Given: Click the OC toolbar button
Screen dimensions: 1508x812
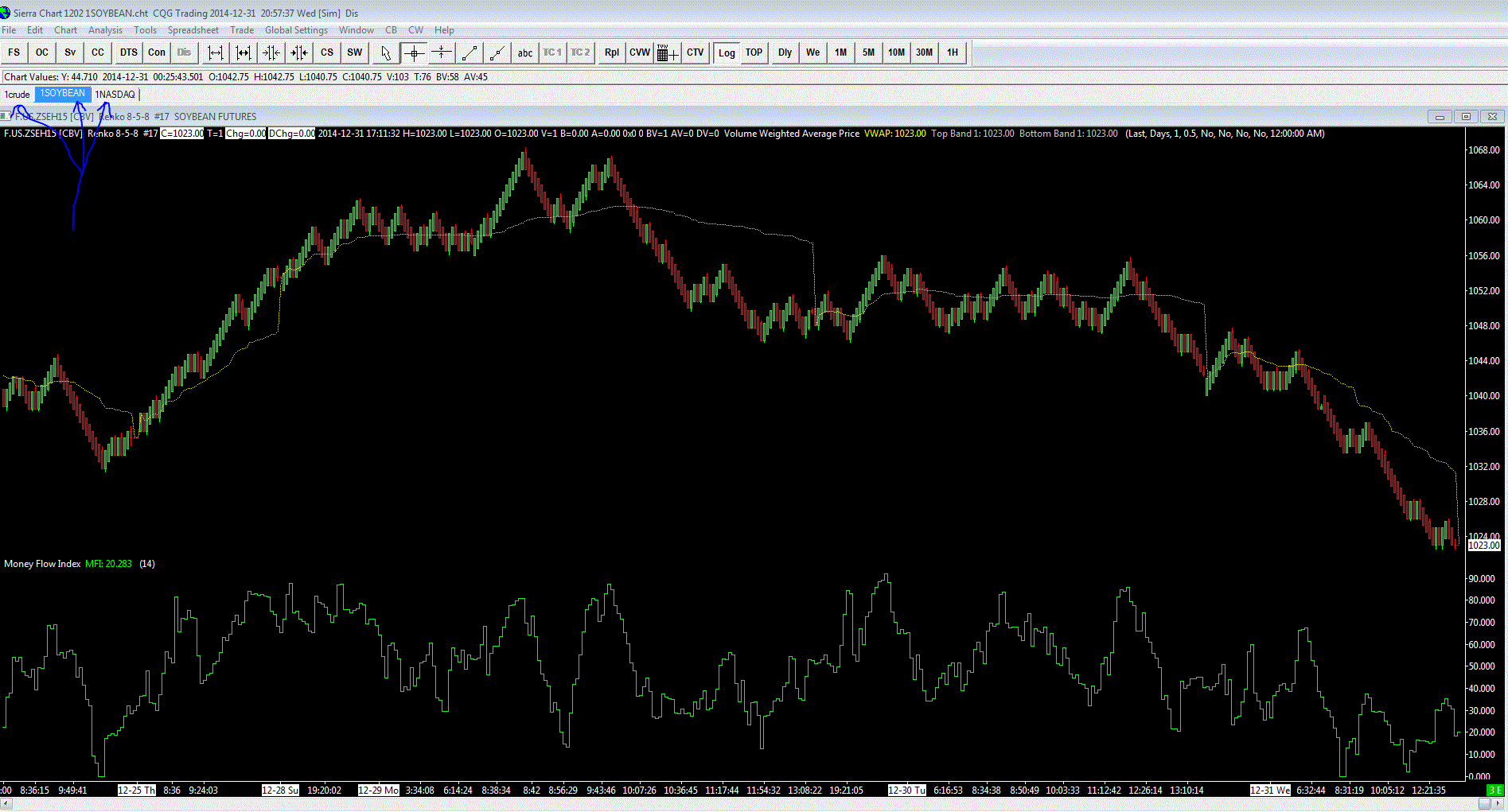Looking at the screenshot, I should coord(42,52).
